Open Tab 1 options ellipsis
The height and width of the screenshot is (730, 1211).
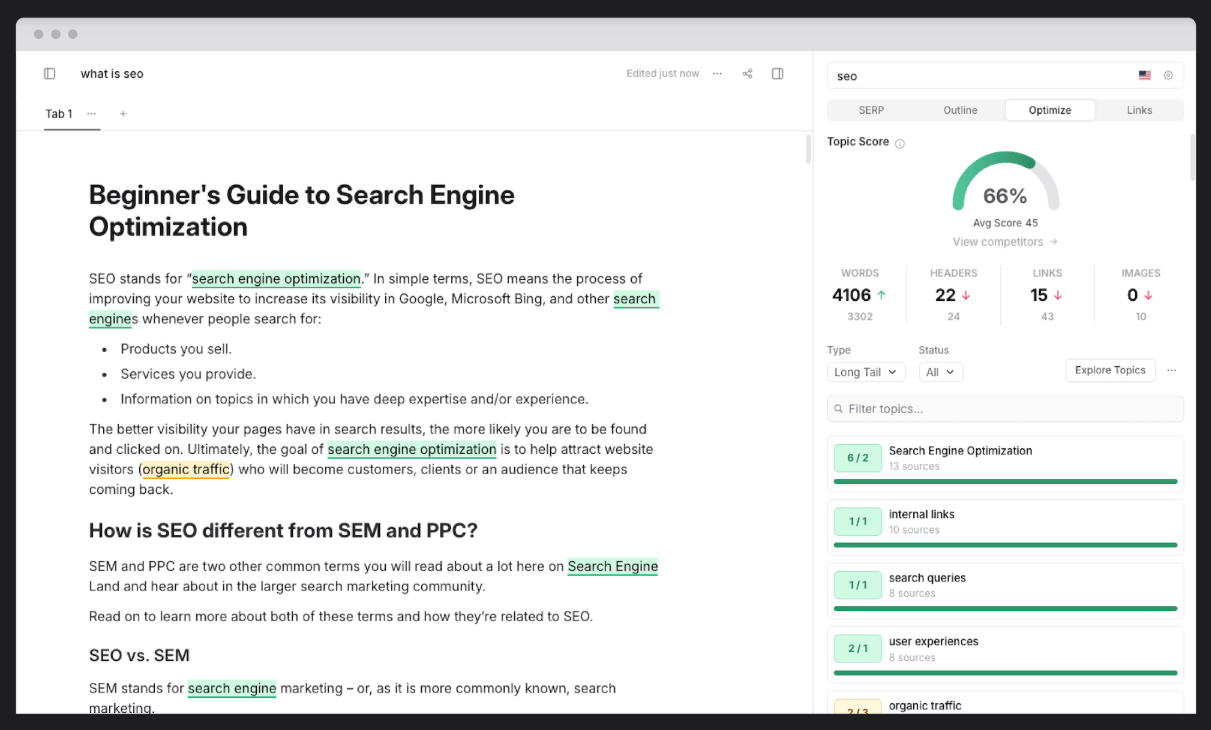tap(91, 114)
